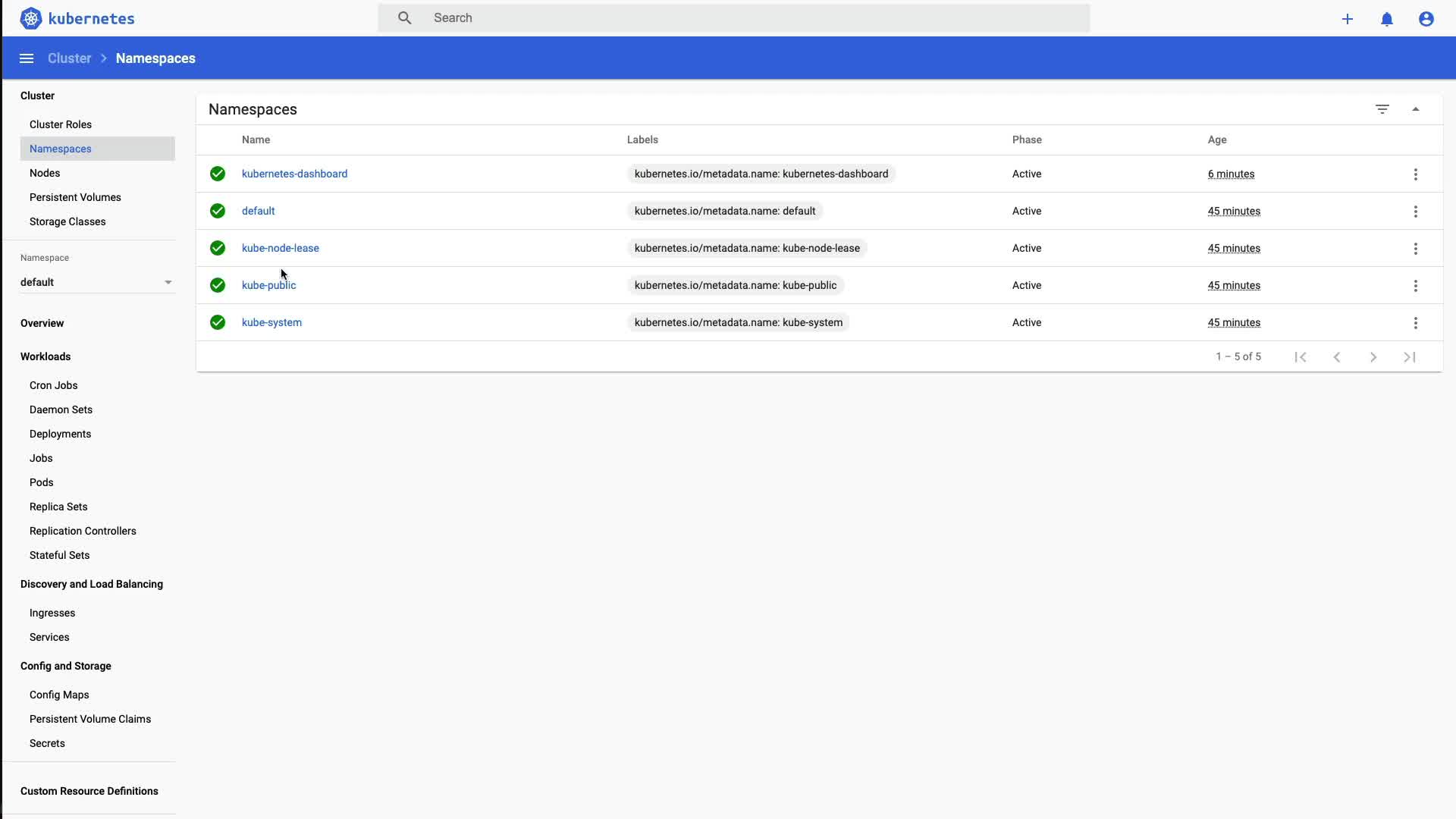1456x819 pixels.
Task: Collapse the Namespaces card
Action: pyautogui.click(x=1416, y=109)
